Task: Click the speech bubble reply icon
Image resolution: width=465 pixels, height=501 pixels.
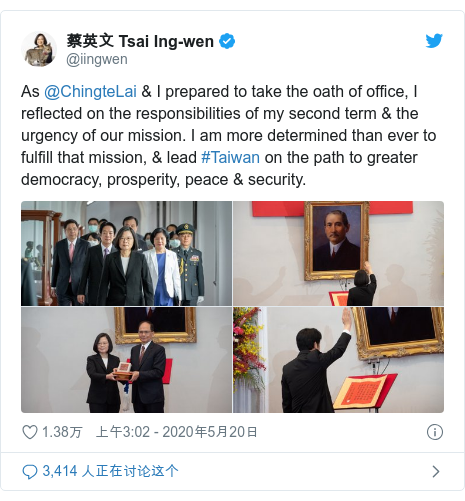Action: point(30,472)
